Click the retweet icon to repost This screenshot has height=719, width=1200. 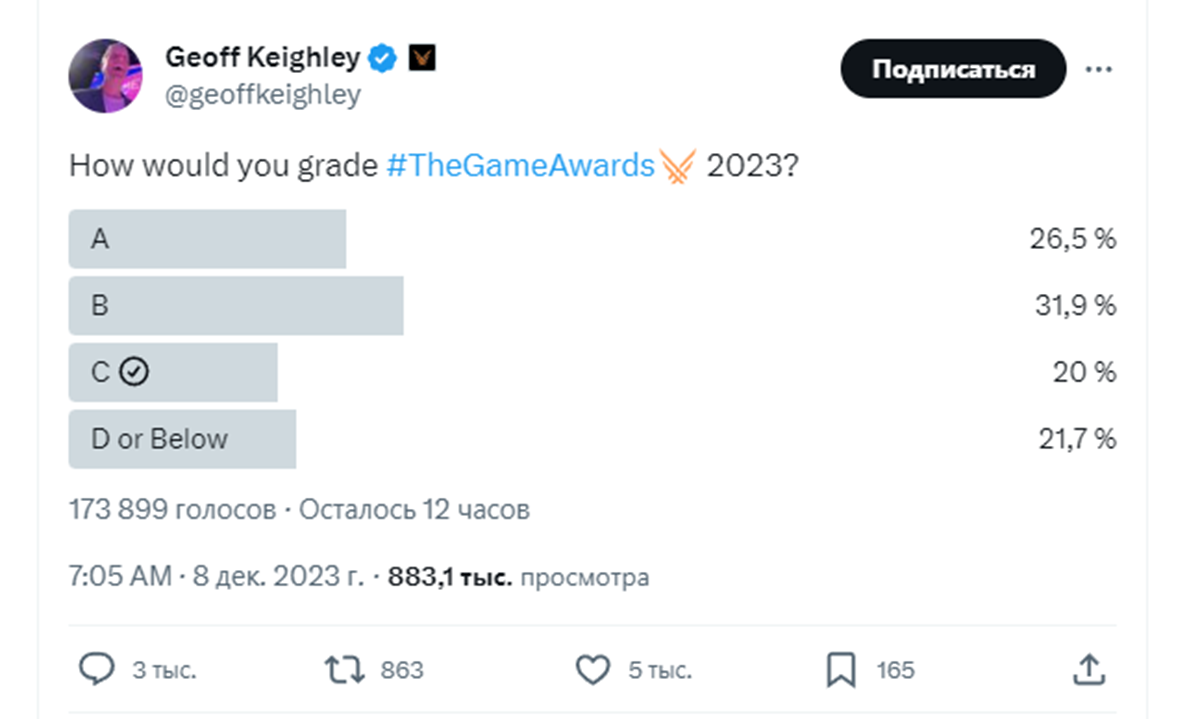(x=342, y=669)
